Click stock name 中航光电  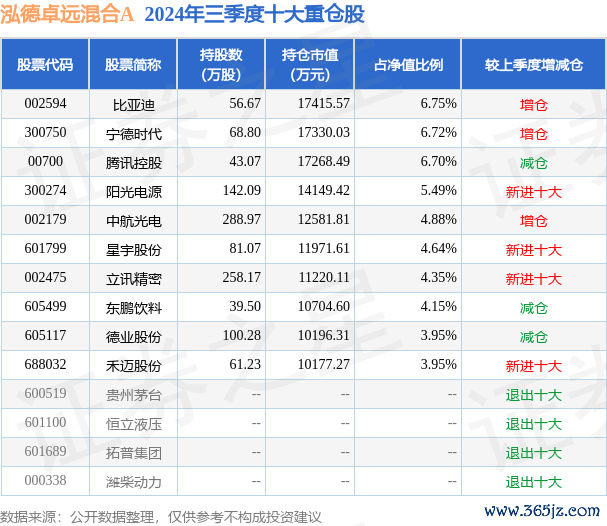134,221
